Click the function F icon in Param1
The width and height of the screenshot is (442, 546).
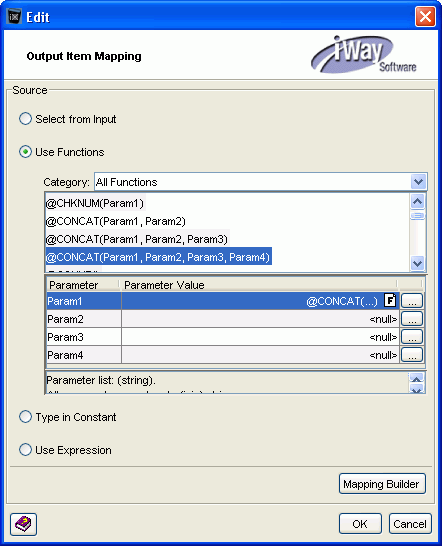coord(390,301)
